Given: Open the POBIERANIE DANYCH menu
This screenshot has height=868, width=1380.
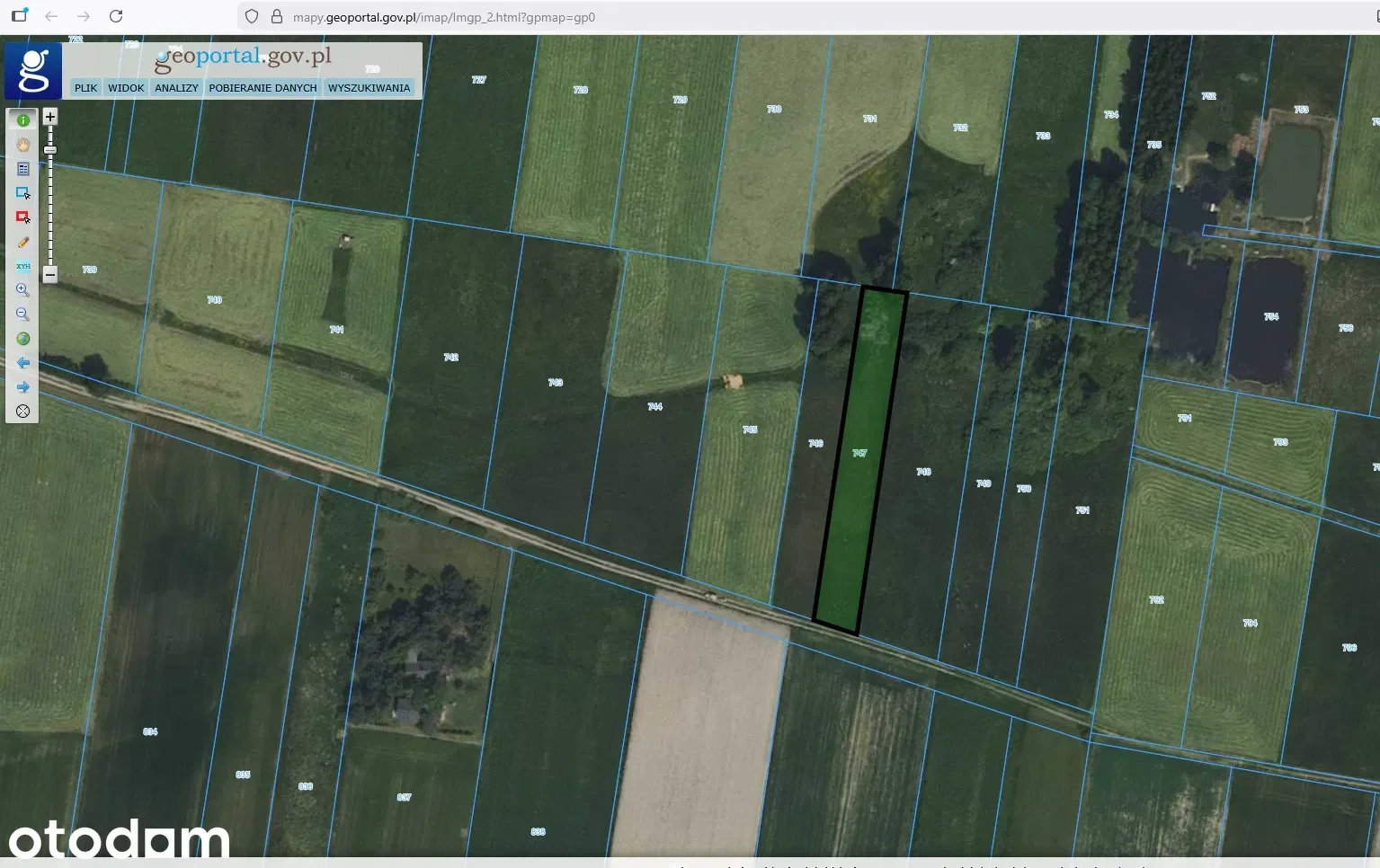Looking at the screenshot, I should tap(263, 88).
